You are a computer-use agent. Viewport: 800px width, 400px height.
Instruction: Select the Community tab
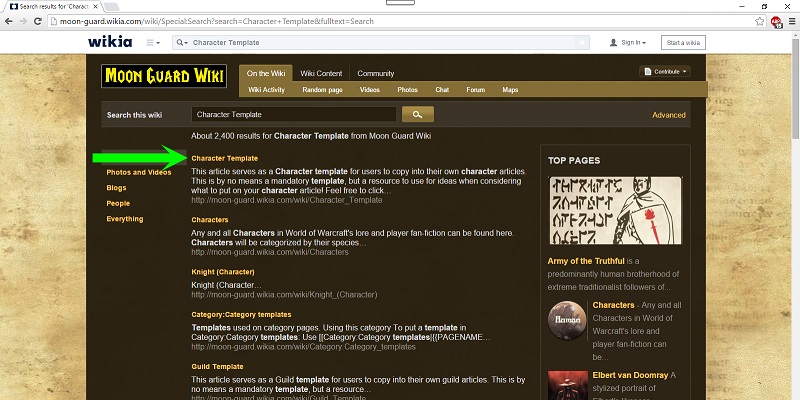(x=376, y=73)
